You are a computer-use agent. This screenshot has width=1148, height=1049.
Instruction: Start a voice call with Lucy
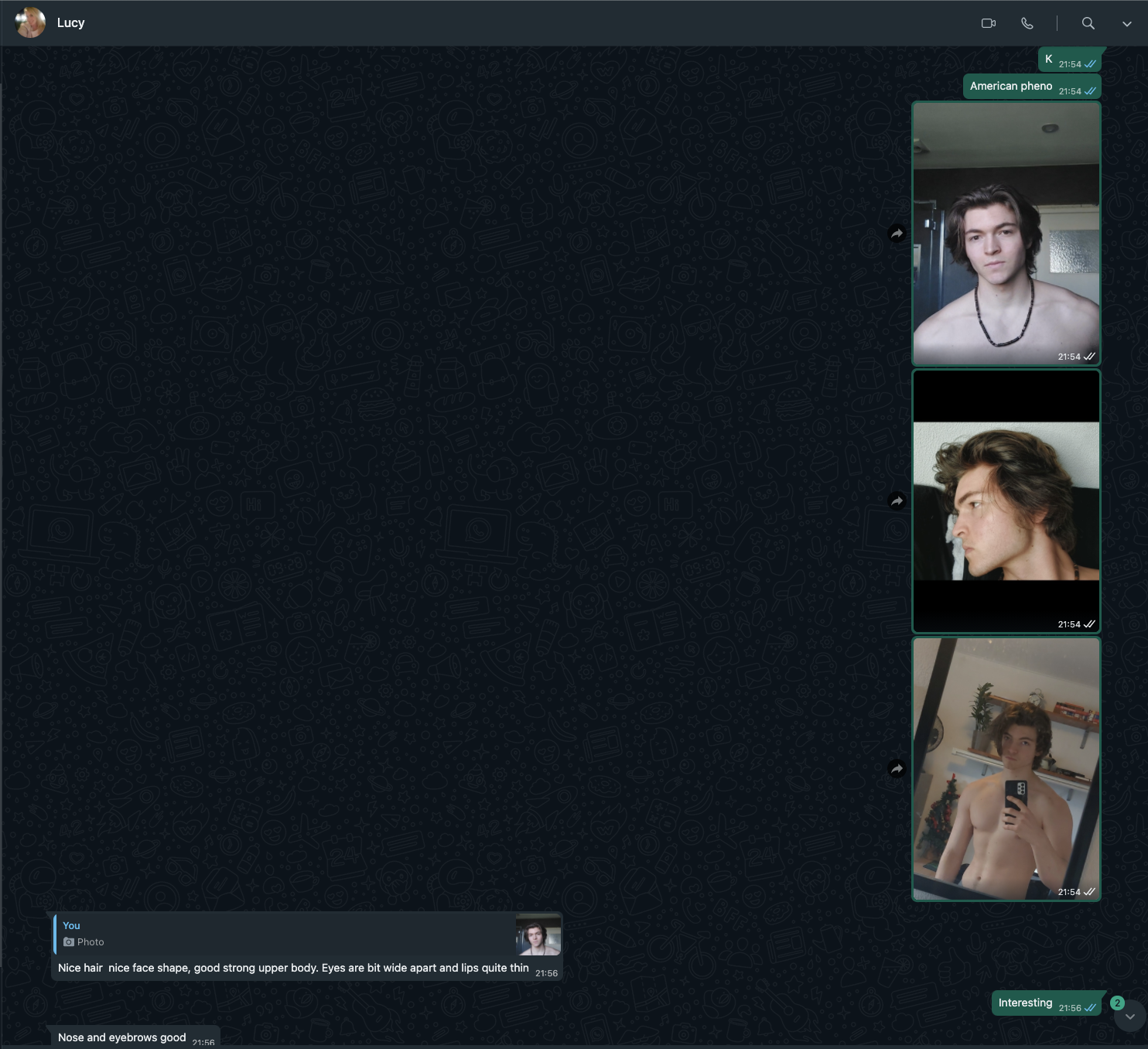(x=1027, y=23)
